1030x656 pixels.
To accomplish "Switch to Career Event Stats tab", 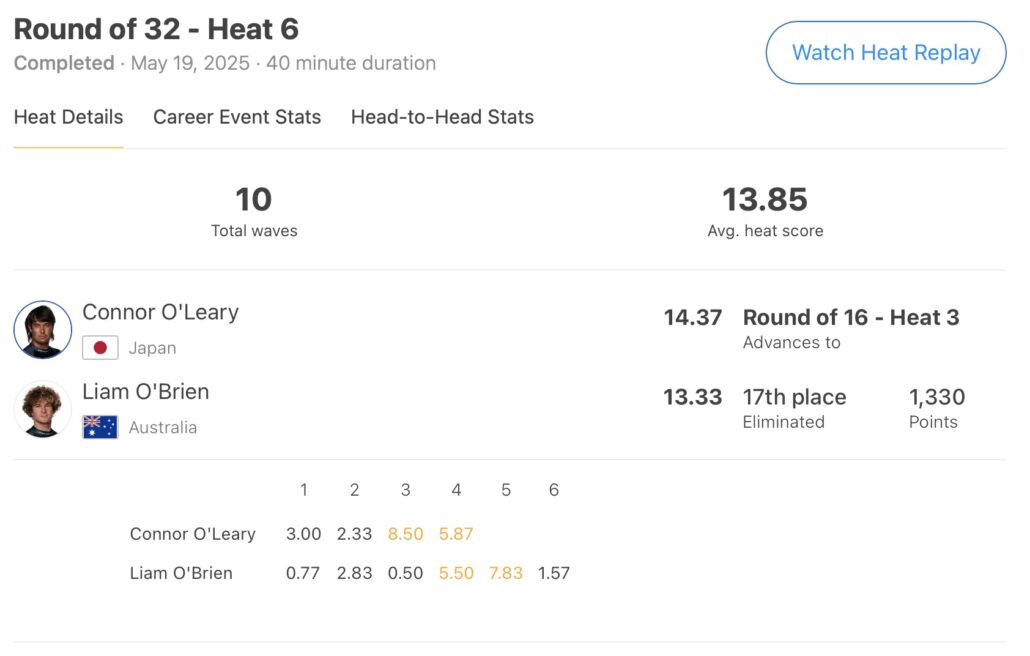I will (x=237, y=117).
